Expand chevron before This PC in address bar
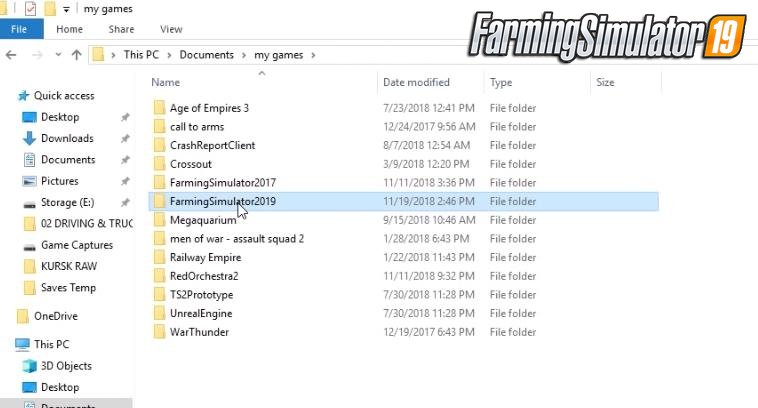This screenshot has width=758, height=408. coord(113,55)
